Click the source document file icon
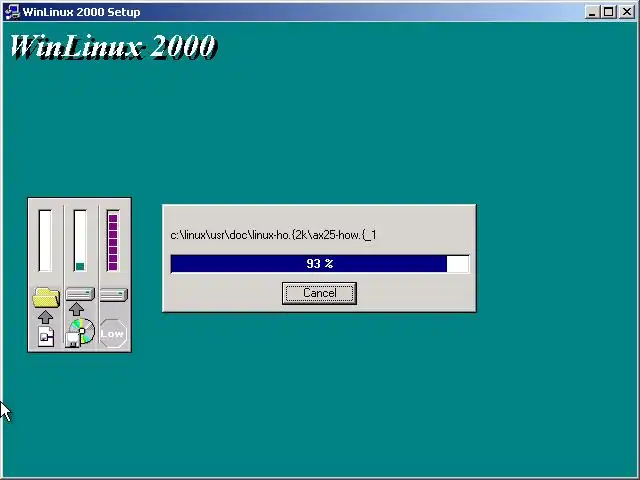640x480 pixels. point(46,337)
